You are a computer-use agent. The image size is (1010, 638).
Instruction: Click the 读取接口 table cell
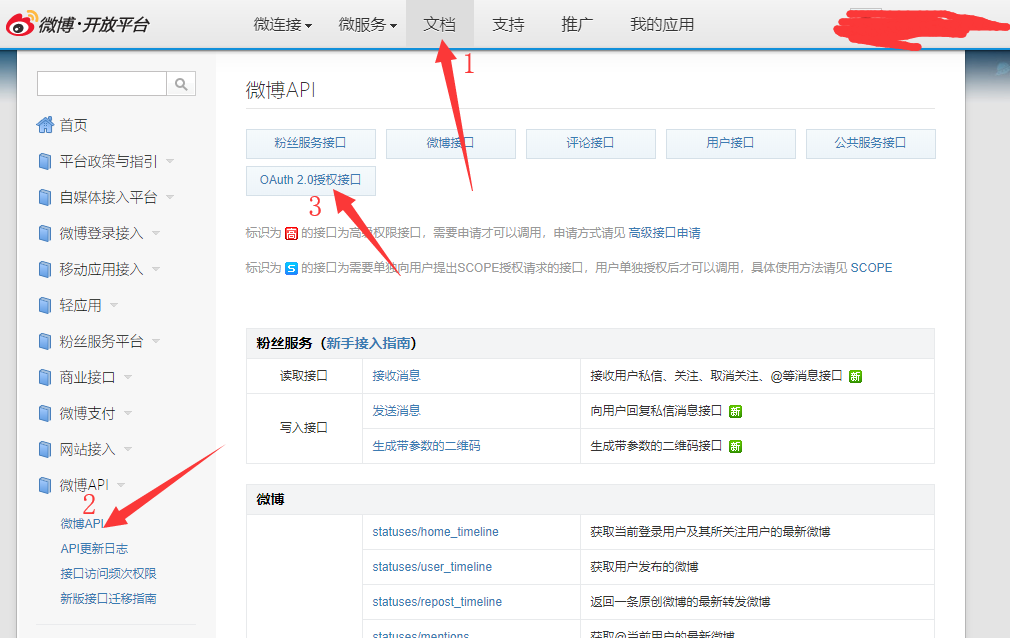(x=304, y=376)
